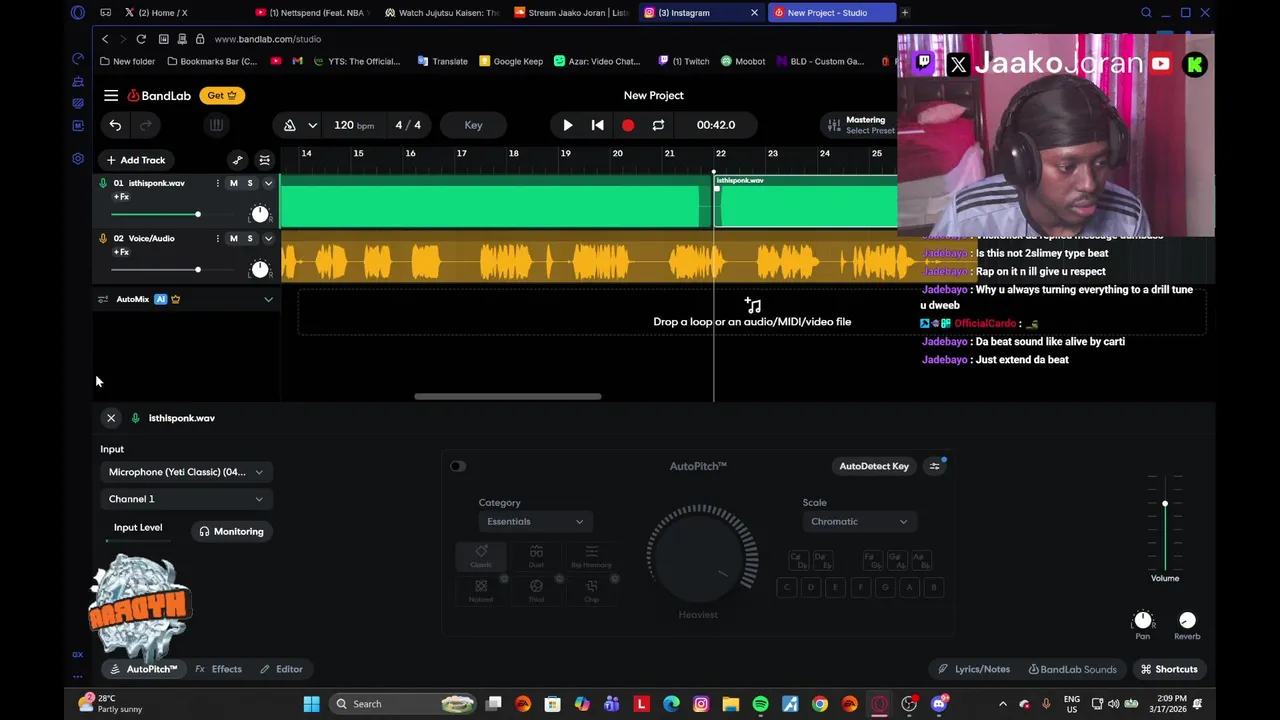1280x720 pixels.
Task: Click the pan knob on Voice/Audio track
Action: click(x=260, y=269)
